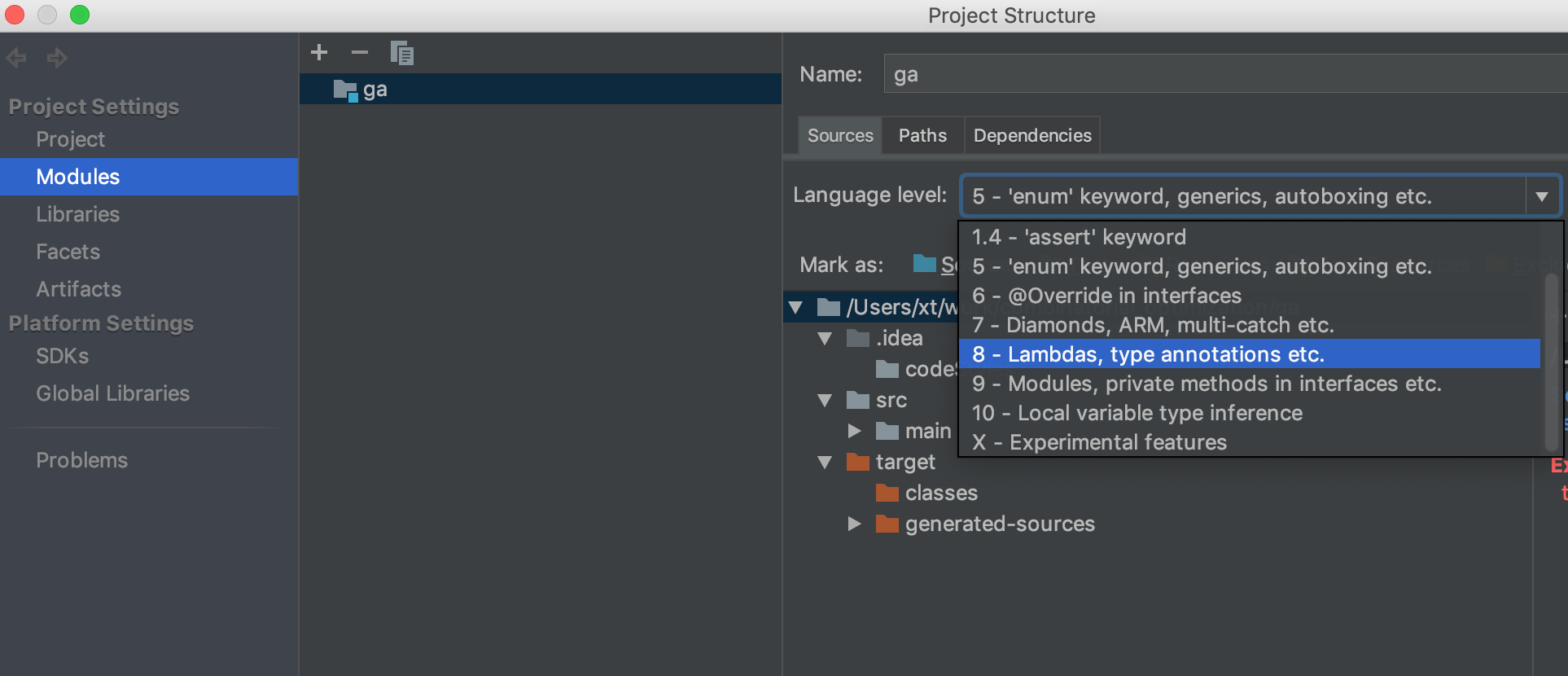Choose language level 8 Lambdas option

coord(1148,354)
